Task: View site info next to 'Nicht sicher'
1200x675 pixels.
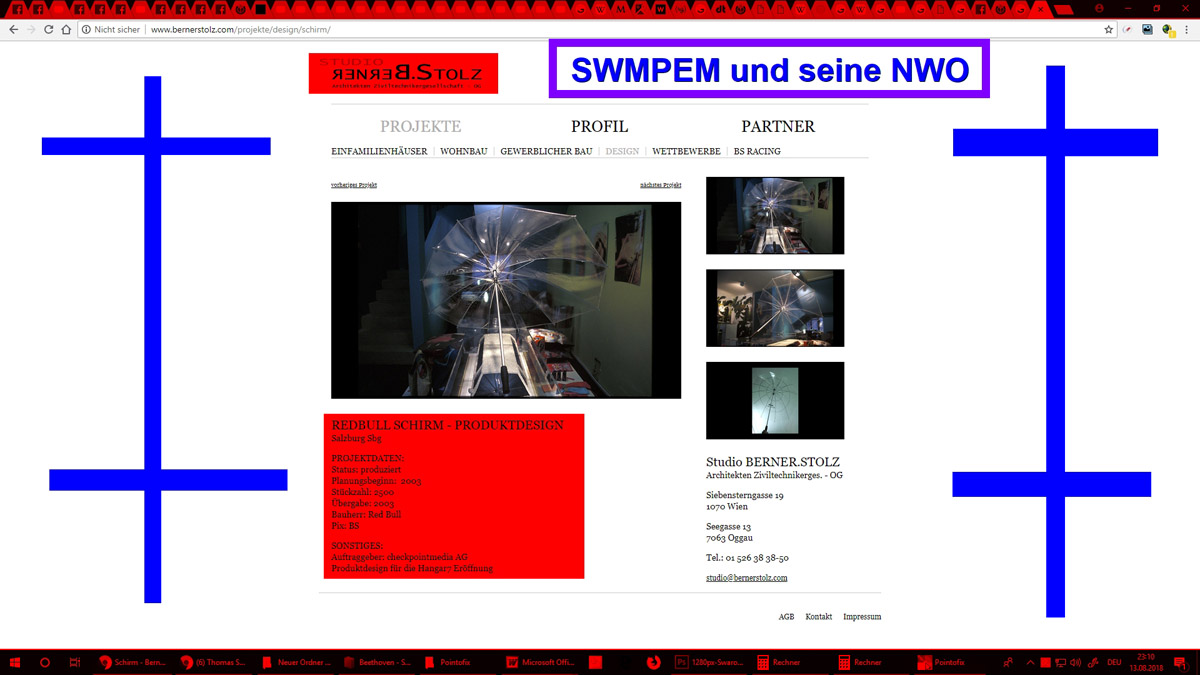Action: click(x=87, y=30)
